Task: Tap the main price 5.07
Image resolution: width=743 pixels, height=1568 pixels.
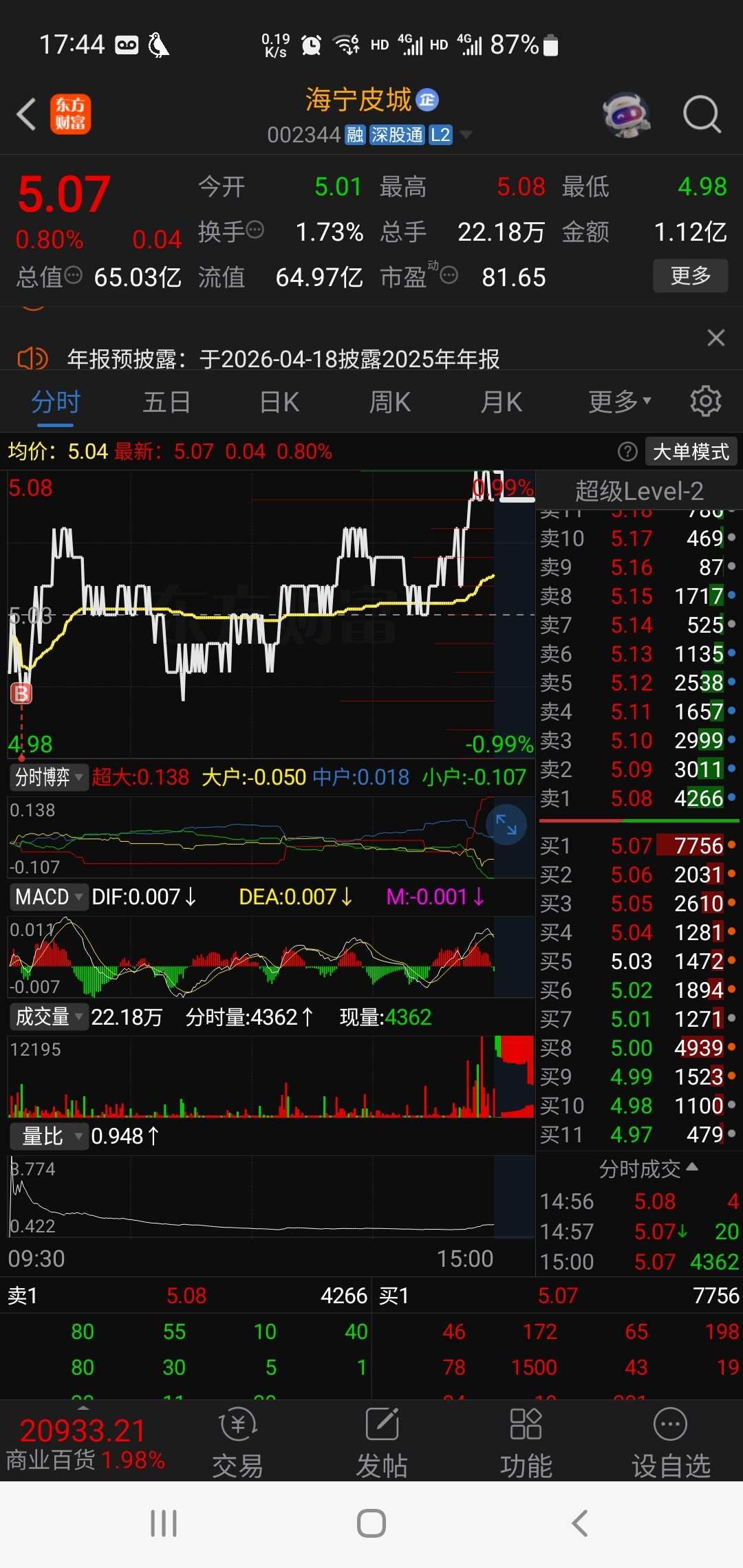Action: pyautogui.click(x=63, y=194)
